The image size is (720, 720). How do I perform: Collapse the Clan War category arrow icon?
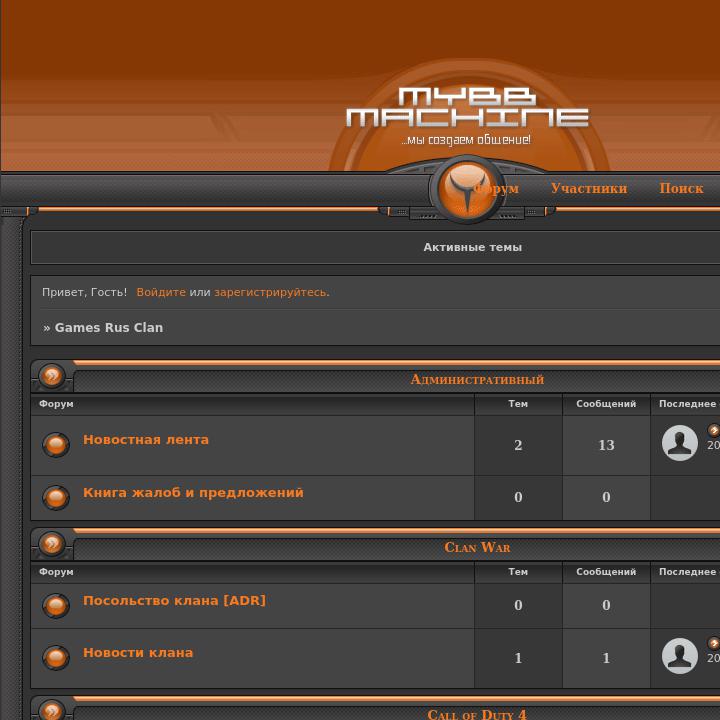(x=52, y=544)
